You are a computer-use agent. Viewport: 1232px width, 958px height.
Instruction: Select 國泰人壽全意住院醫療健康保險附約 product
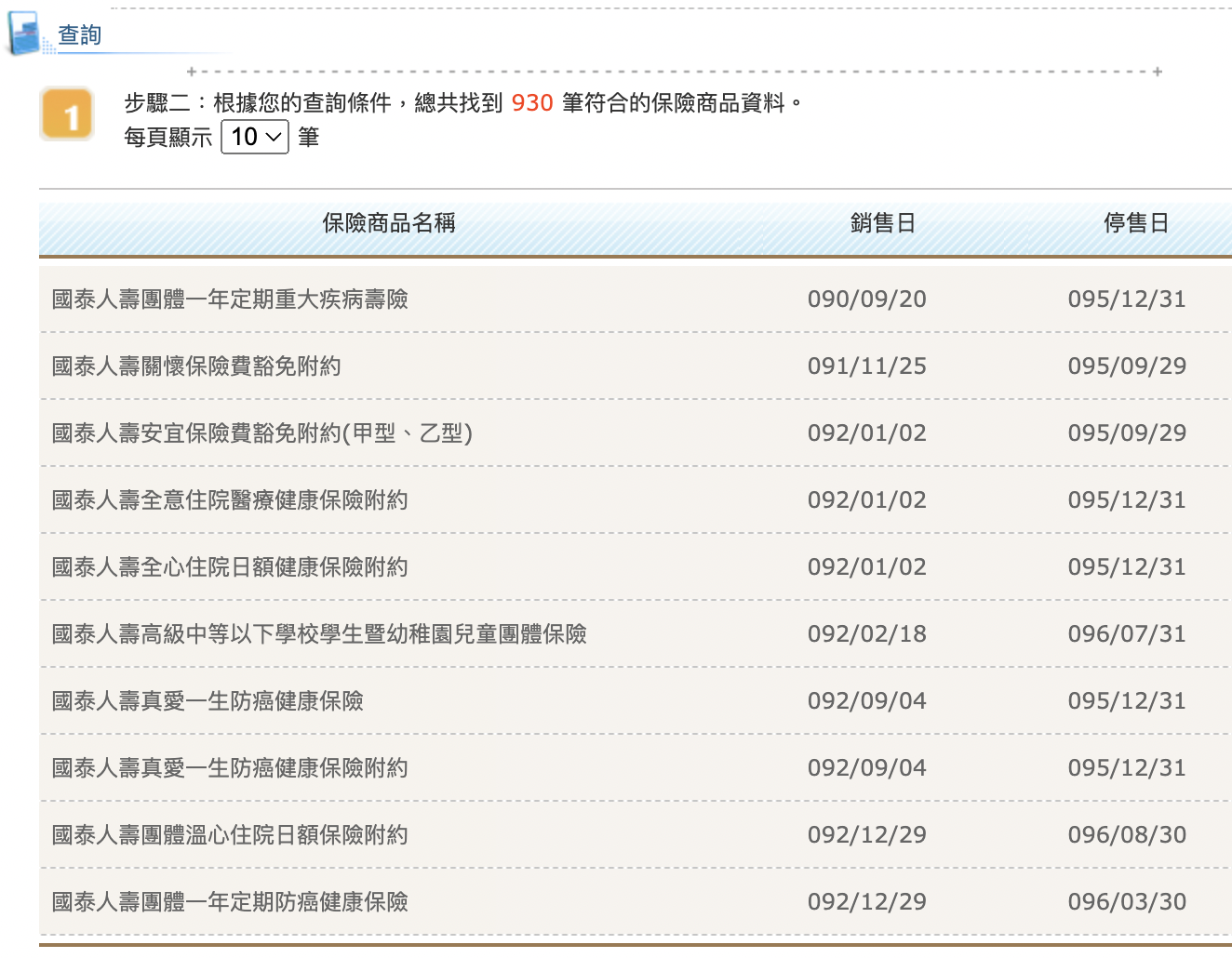coord(230,500)
